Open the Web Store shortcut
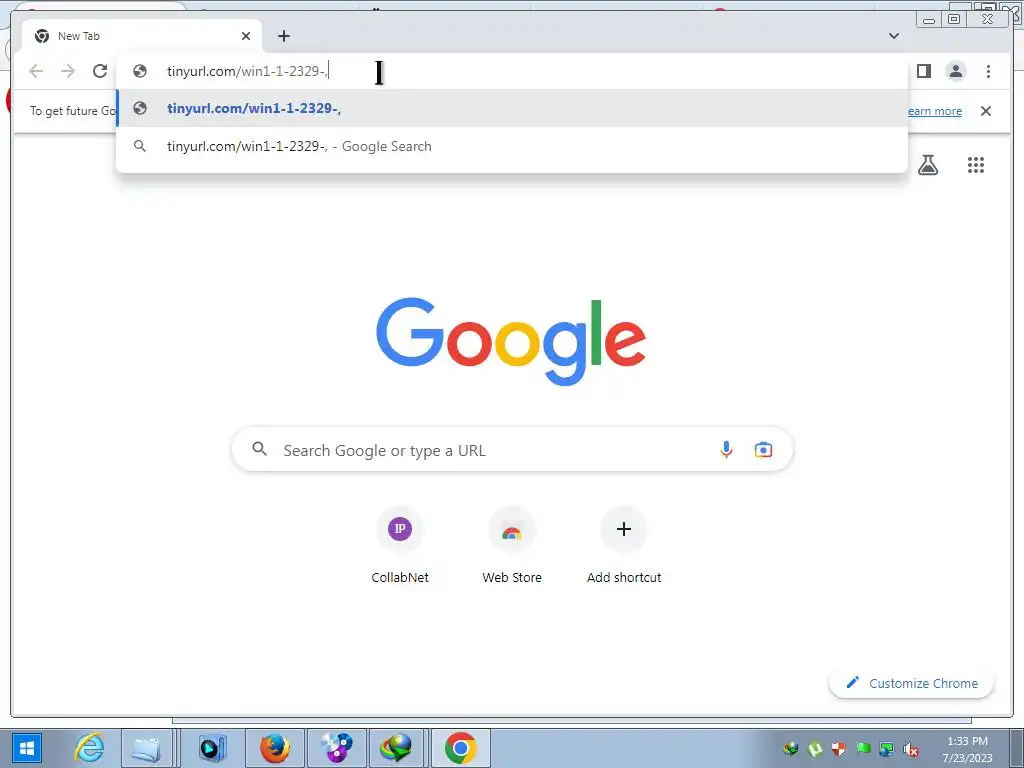 511,545
